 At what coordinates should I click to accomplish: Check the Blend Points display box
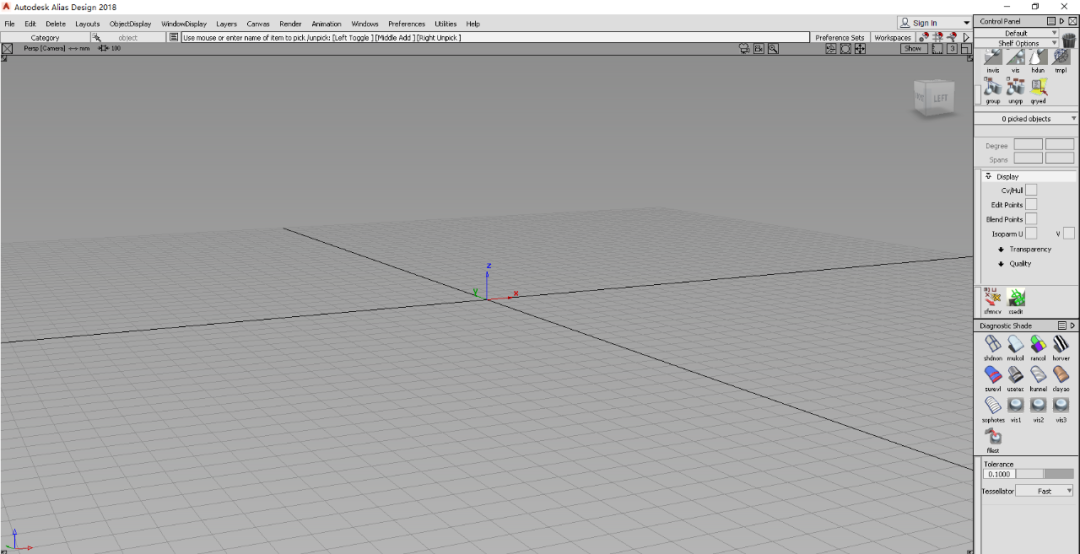[1031, 219]
